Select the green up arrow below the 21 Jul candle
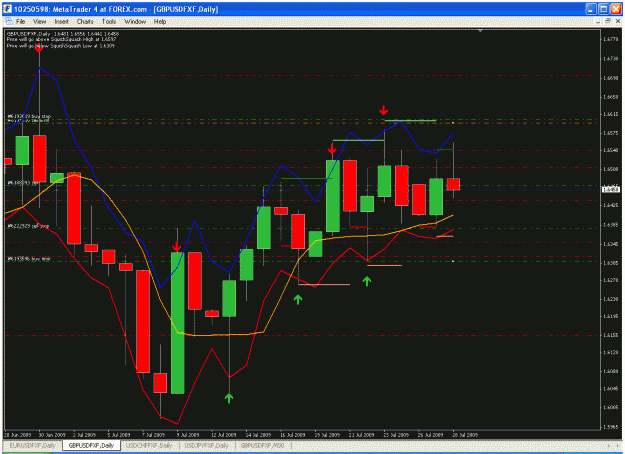The width and height of the screenshot is (625, 454). [367, 281]
